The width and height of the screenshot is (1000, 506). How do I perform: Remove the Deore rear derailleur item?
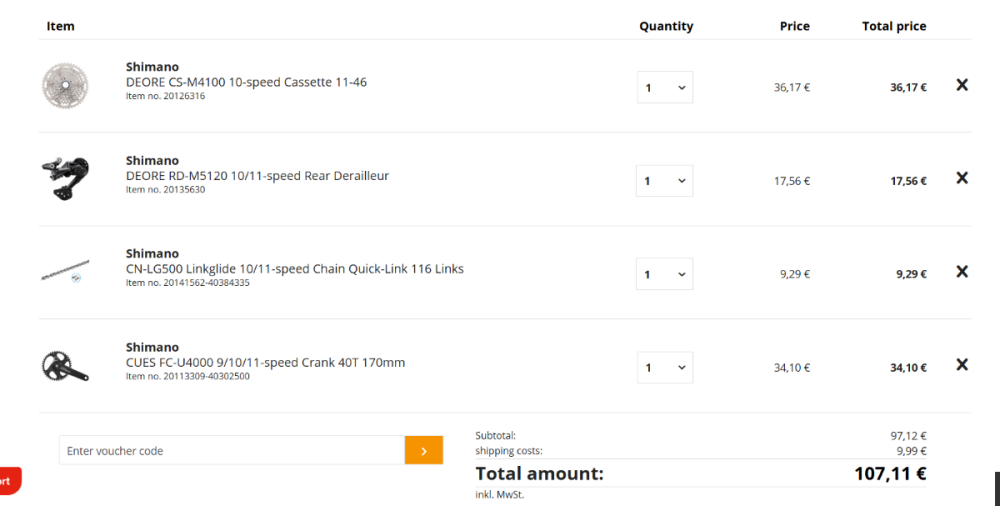962,178
